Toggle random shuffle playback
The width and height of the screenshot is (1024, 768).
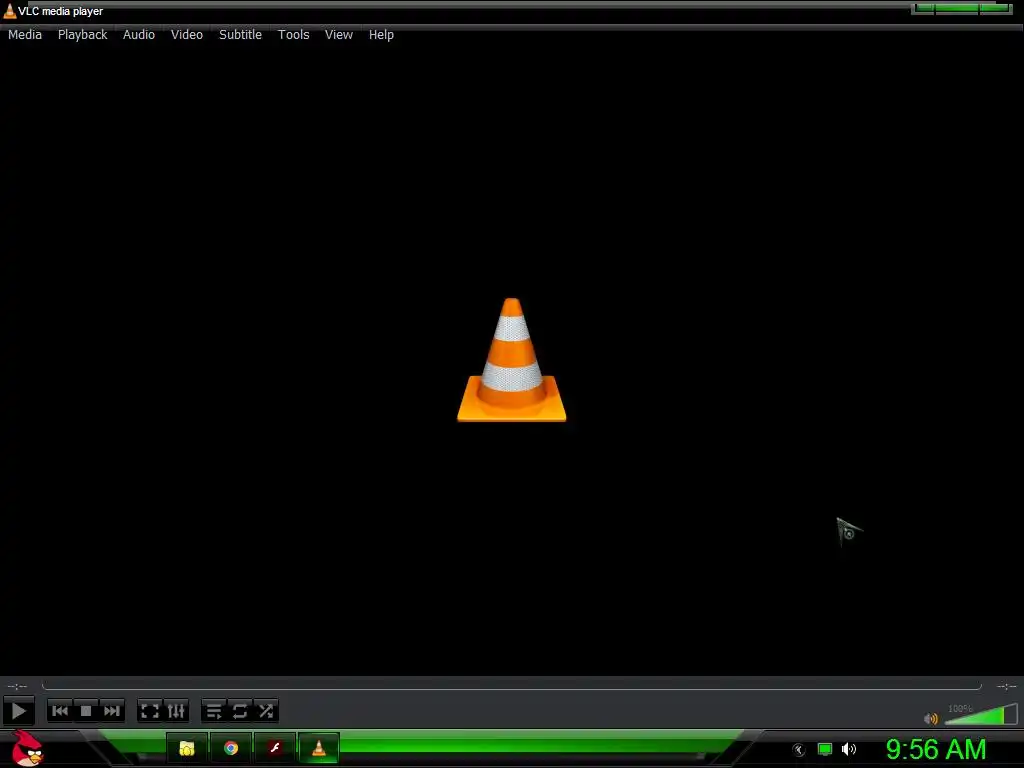(266, 711)
